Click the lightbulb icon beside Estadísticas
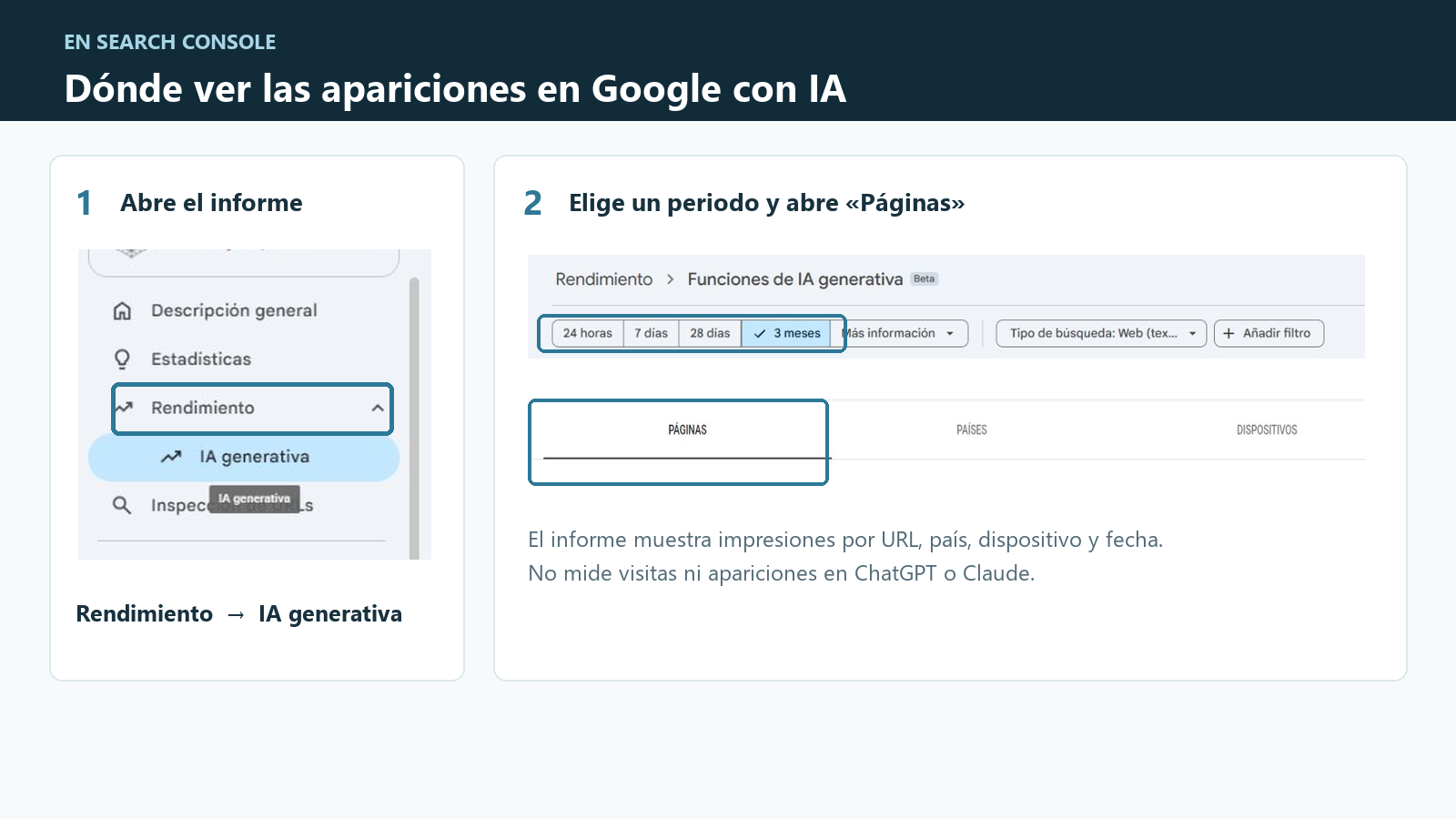This screenshot has height=819, width=1456. 122,359
